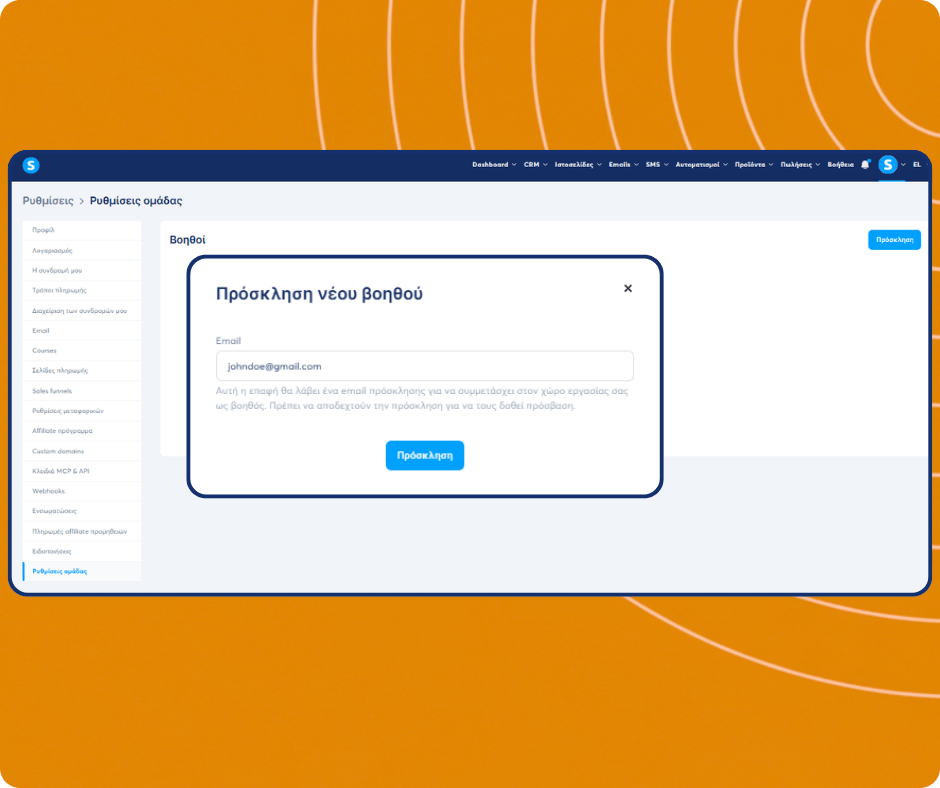The width and height of the screenshot is (940, 788).
Task: Expand the Ιστοσελίδες menu
Action: pos(578,164)
